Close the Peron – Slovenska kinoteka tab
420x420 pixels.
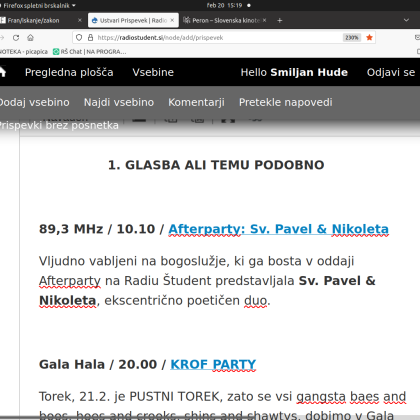[x=264, y=20]
